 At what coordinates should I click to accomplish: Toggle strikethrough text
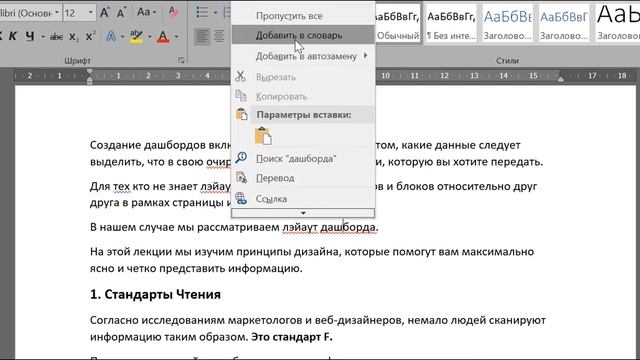click(x=56, y=37)
